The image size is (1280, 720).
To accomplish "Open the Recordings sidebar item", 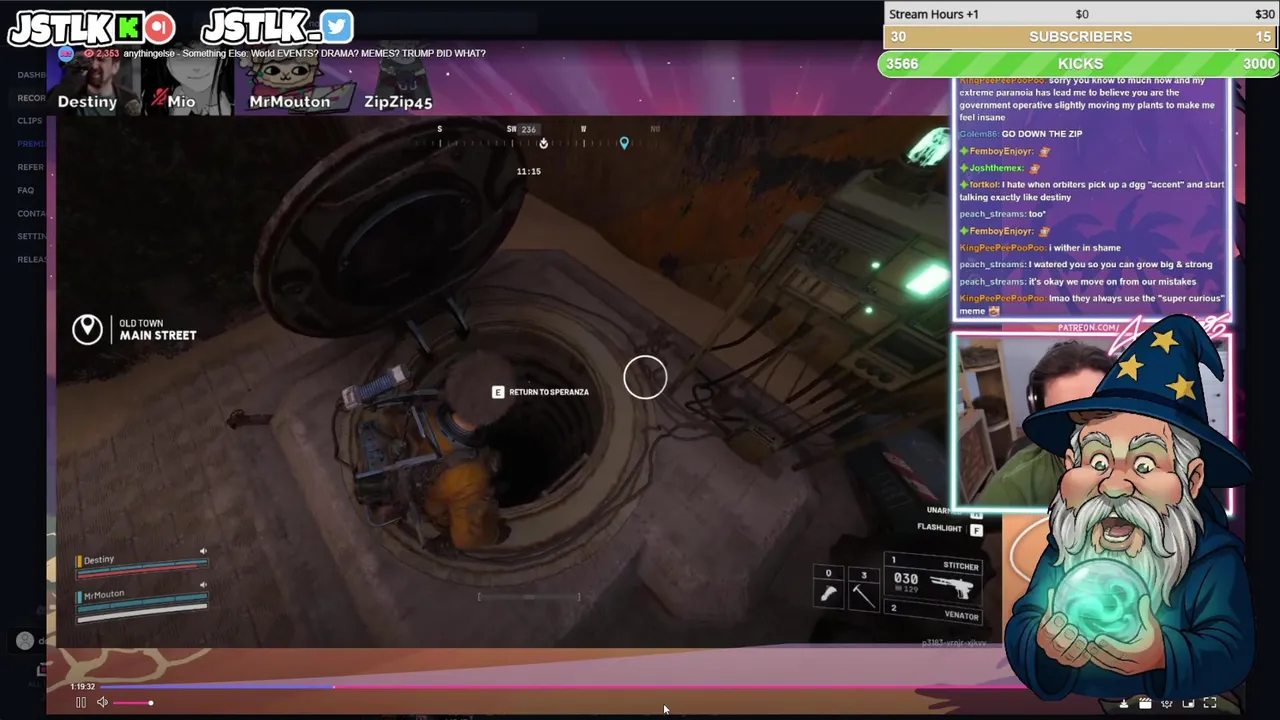I will pyautogui.click(x=31, y=98).
